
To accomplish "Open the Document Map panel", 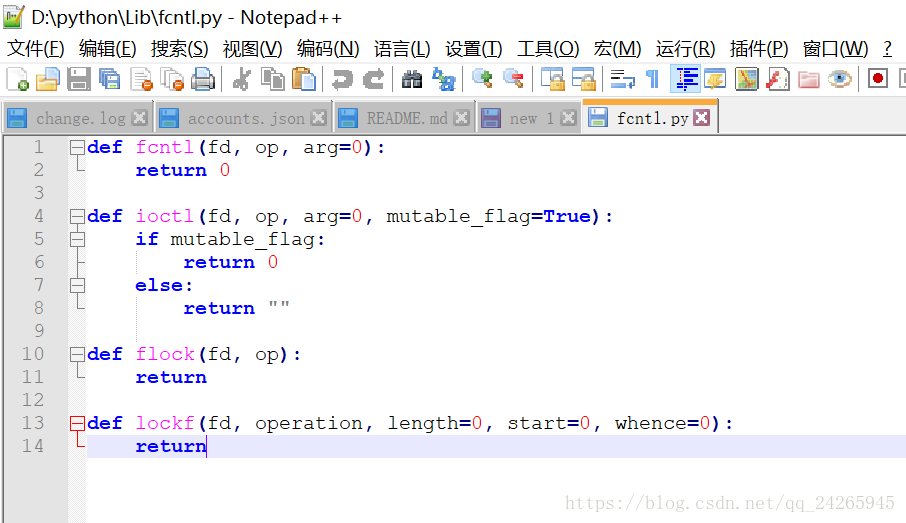I will coord(747,79).
